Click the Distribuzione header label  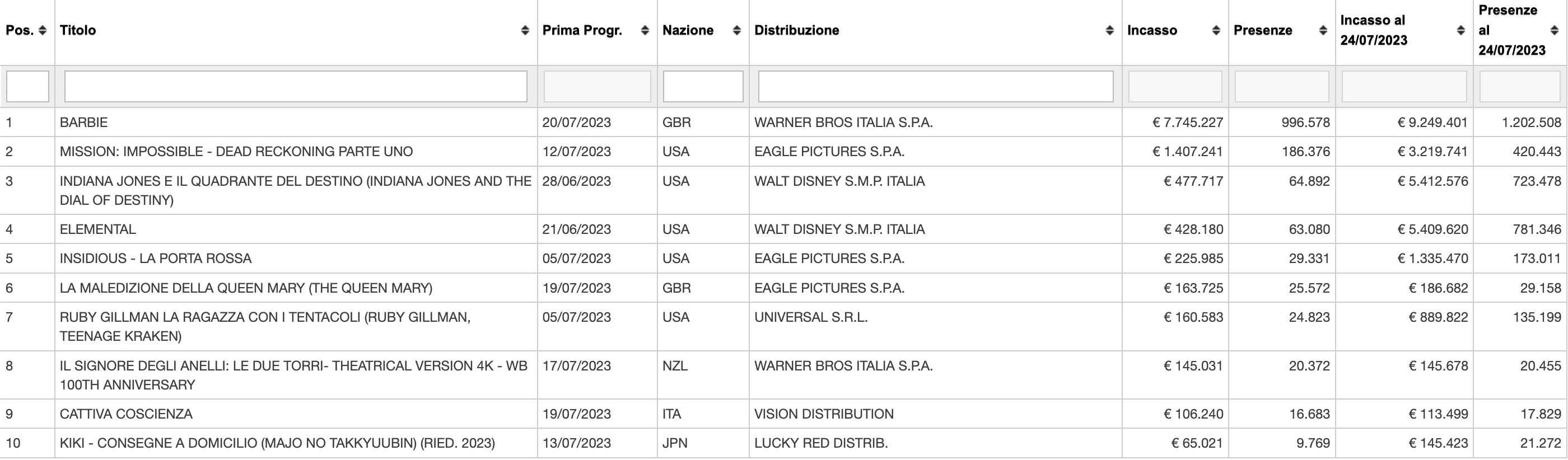point(797,30)
